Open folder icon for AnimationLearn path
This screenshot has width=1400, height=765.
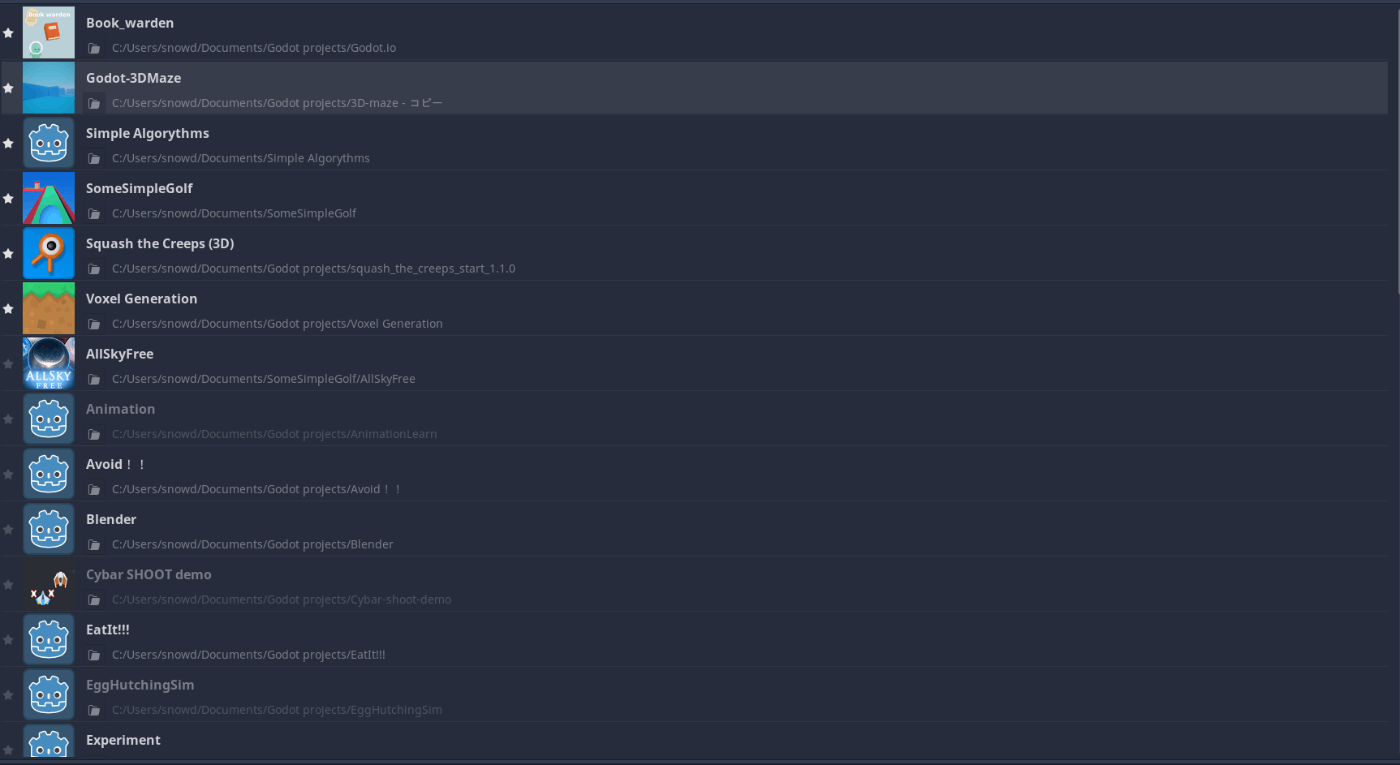tap(94, 434)
